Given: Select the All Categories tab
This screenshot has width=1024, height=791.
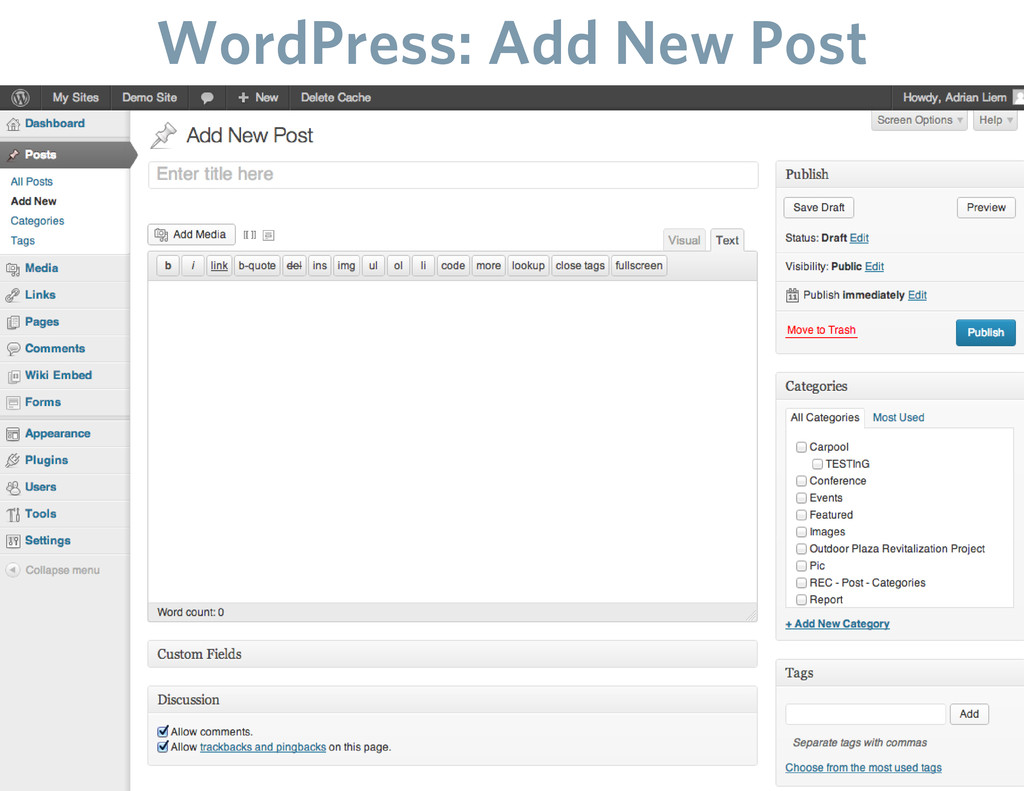Looking at the screenshot, I should (x=825, y=417).
